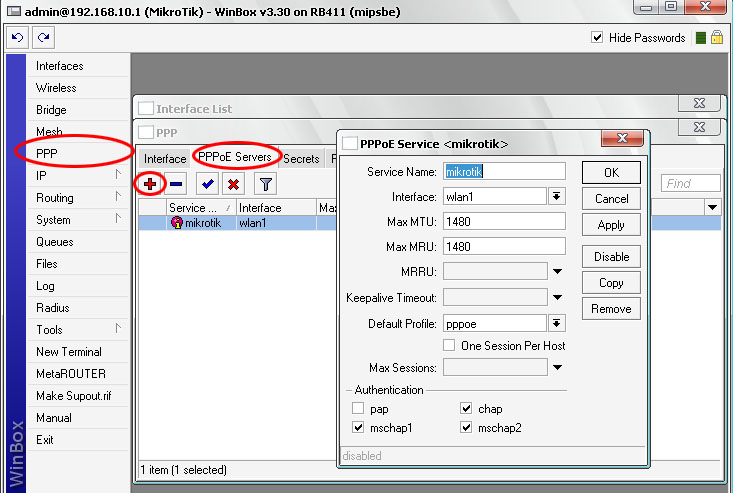Switch to the Secrets tab
This screenshot has width=733, height=493.
tap(301, 159)
